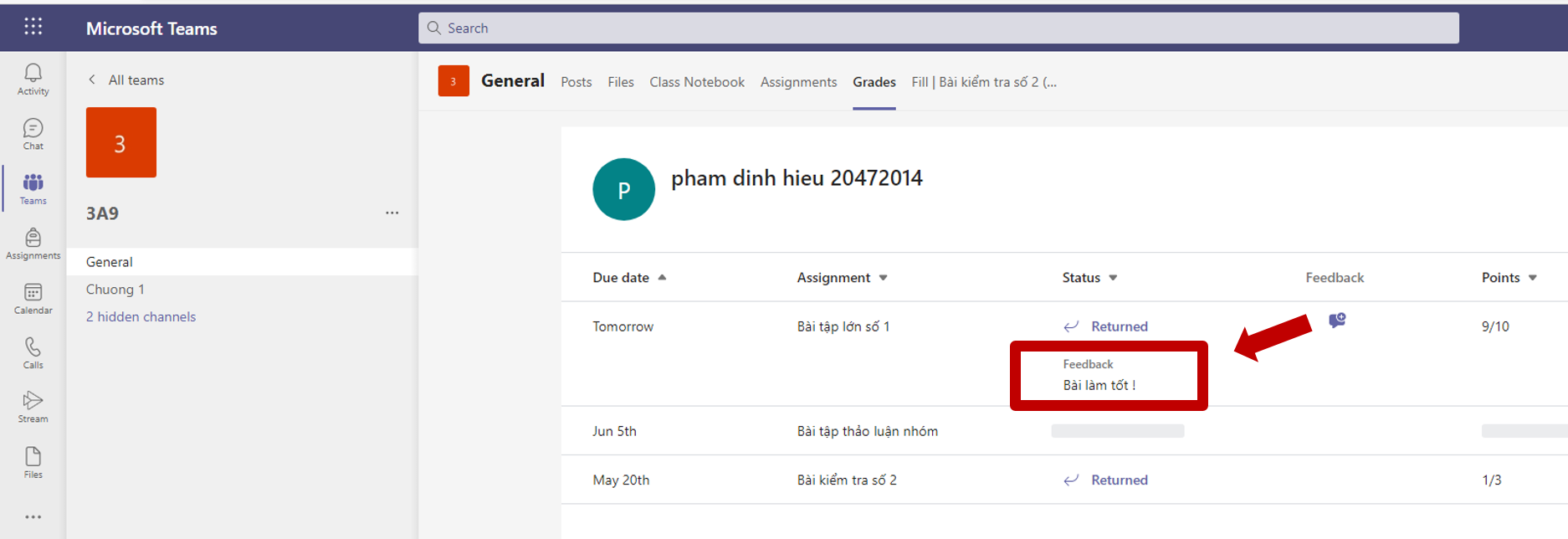Viewport: 1568px width, 539px height.
Task: Click the Search input field
Action: pyautogui.click(x=937, y=28)
